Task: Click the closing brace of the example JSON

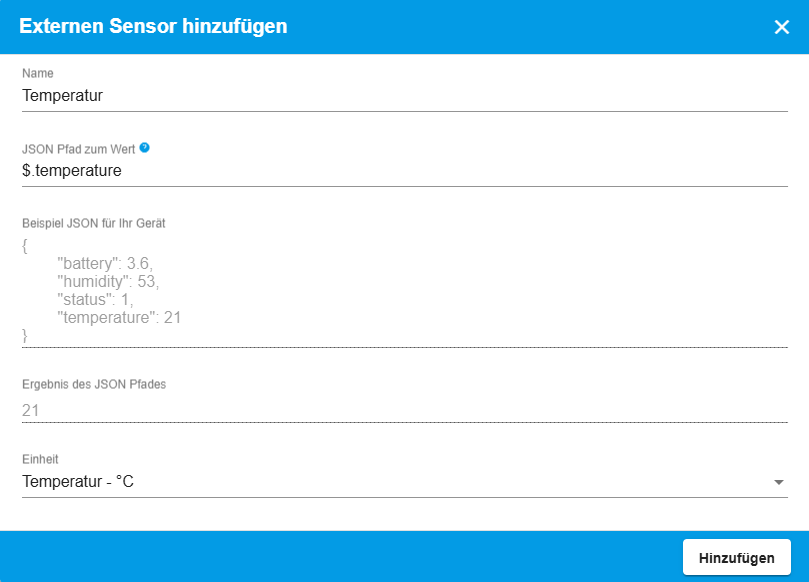Action: point(25,336)
